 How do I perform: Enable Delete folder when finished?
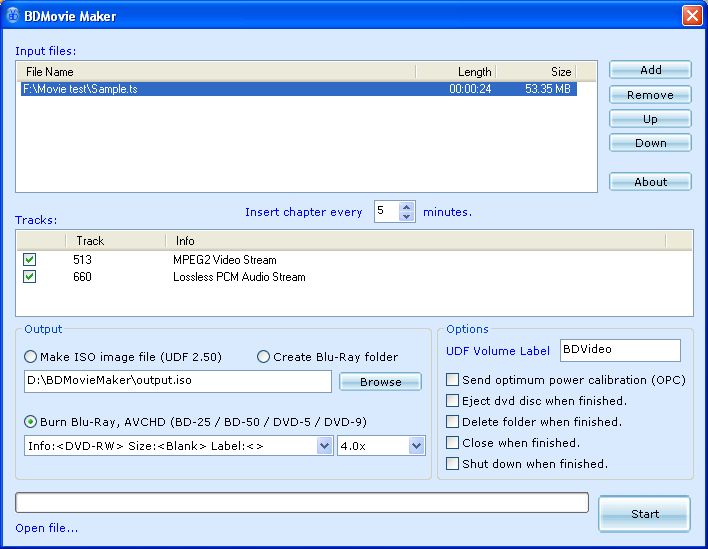(452, 421)
